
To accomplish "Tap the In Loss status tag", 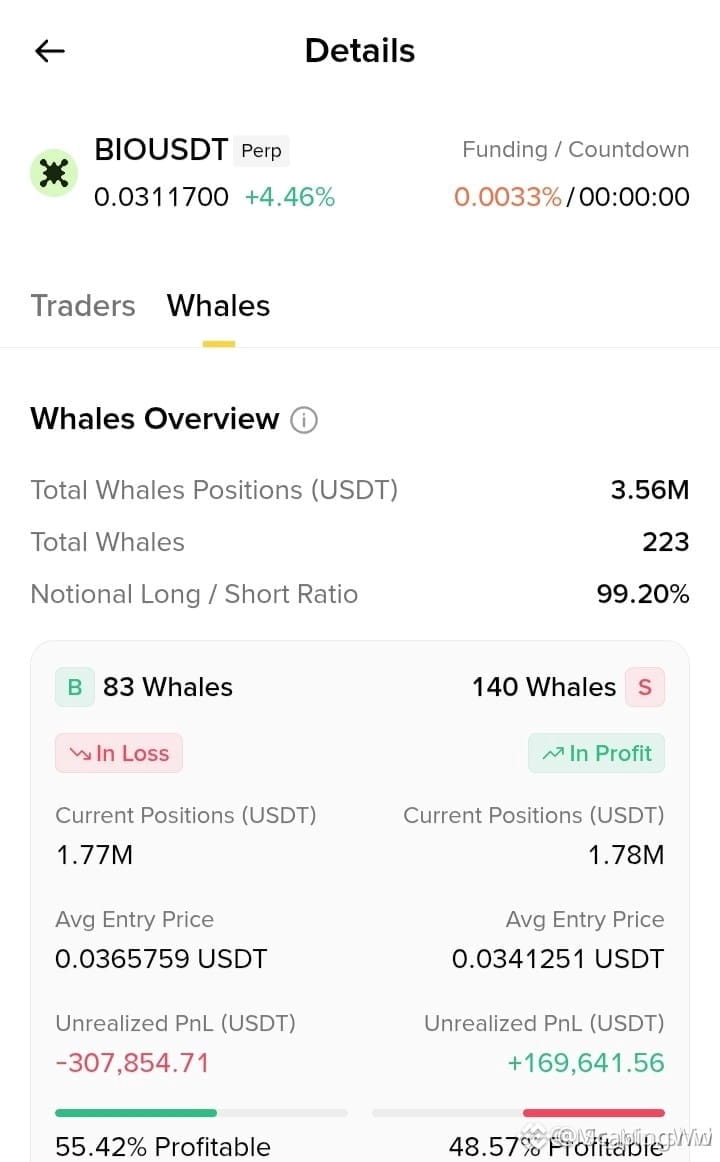I will (119, 753).
